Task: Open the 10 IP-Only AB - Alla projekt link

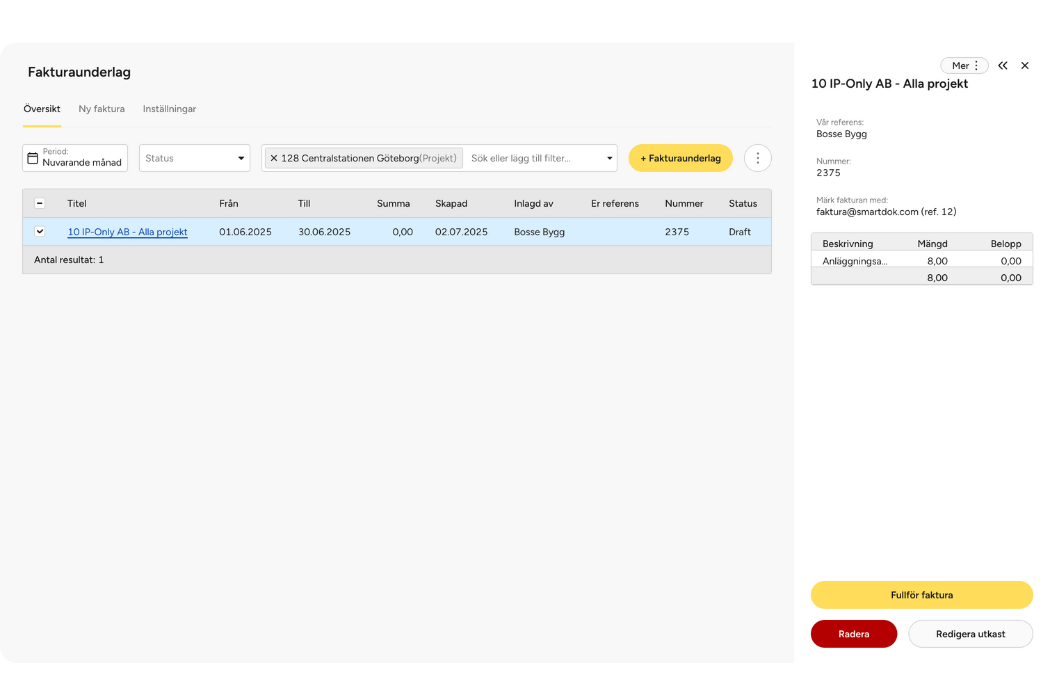Action: pyautogui.click(x=127, y=232)
